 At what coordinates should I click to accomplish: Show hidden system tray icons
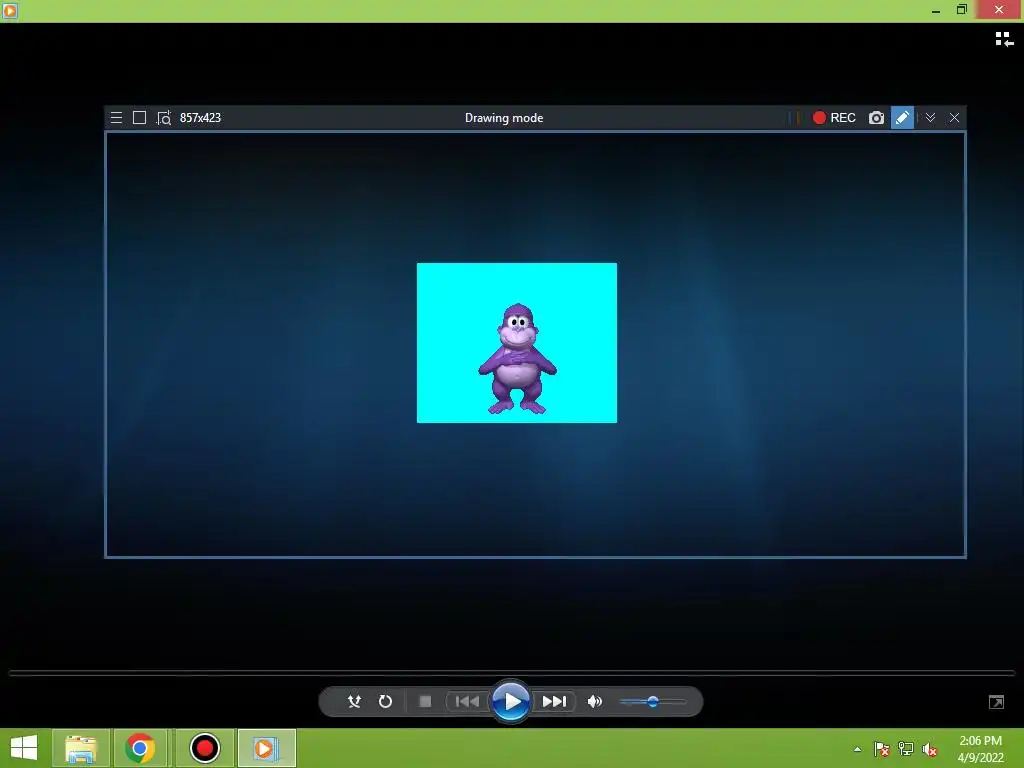point(857,749)
